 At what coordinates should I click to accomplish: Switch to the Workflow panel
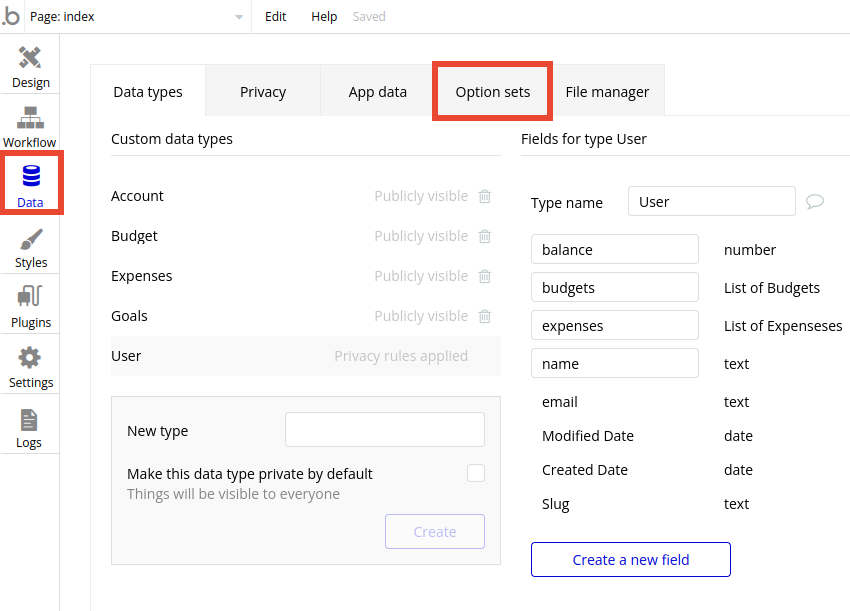pos(29,125)
